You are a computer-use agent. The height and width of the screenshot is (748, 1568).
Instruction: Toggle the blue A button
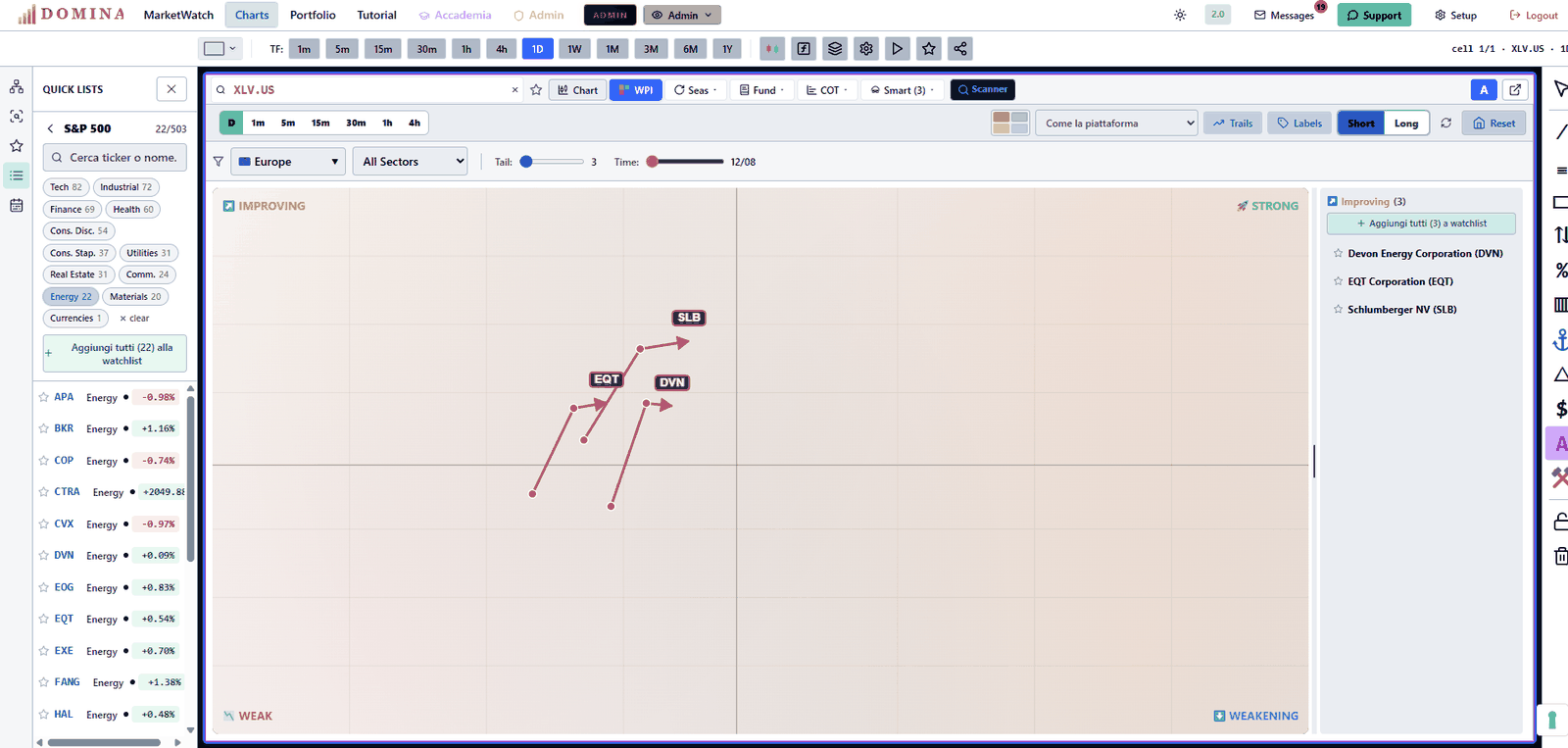click(x=1484, y=89)
